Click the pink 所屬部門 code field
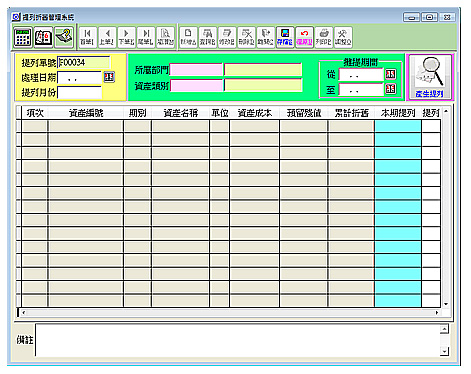Image resolution: width=471 pixels, height=374 pixels. 196,70
